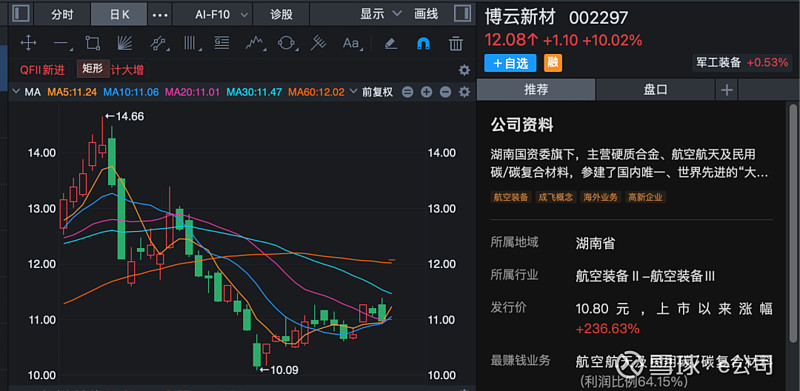This screenshot has width=800, height=391.
Task: Click the right panel vertical scrollbar
Action: point(792,223)
